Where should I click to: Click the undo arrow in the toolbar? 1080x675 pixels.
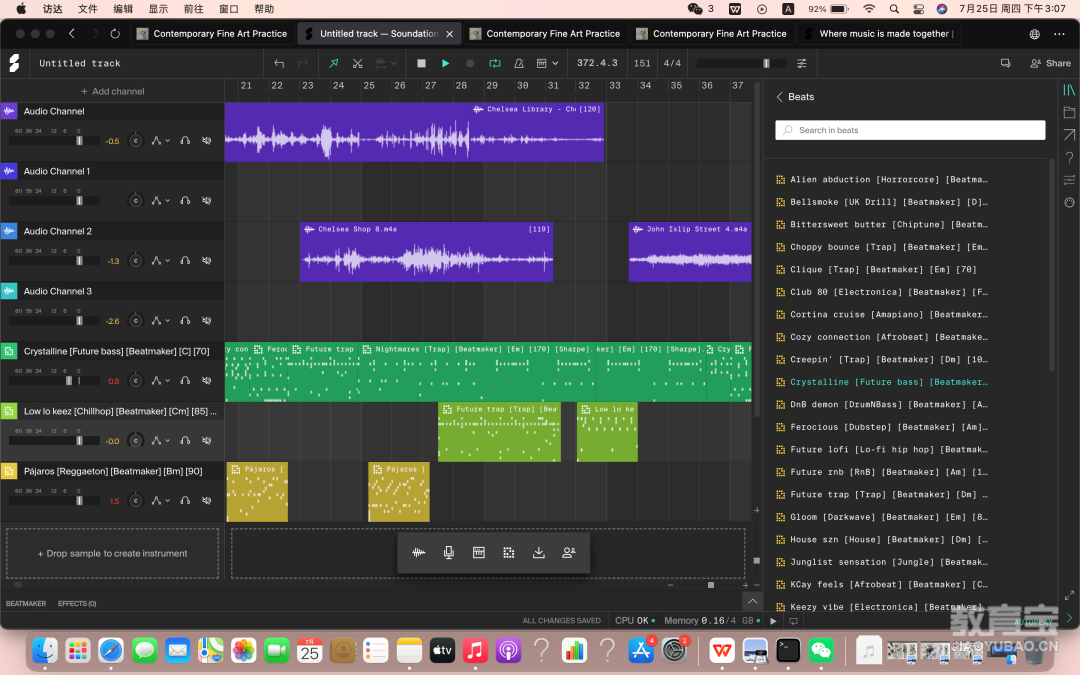pos(279,63)
